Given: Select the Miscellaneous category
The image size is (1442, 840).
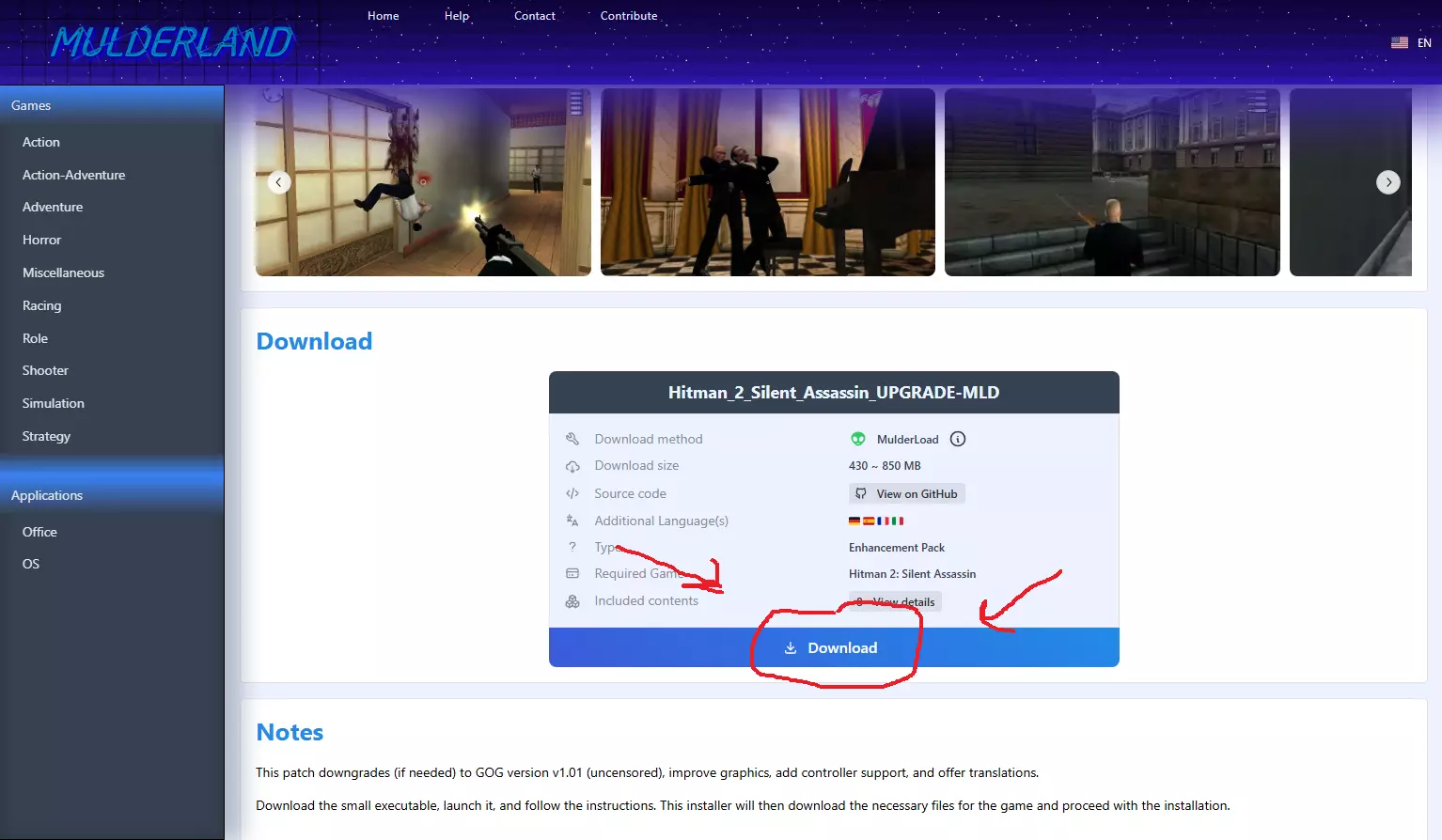Looking at the screenshot, I should pyautogui.click(x=63, y=272).
